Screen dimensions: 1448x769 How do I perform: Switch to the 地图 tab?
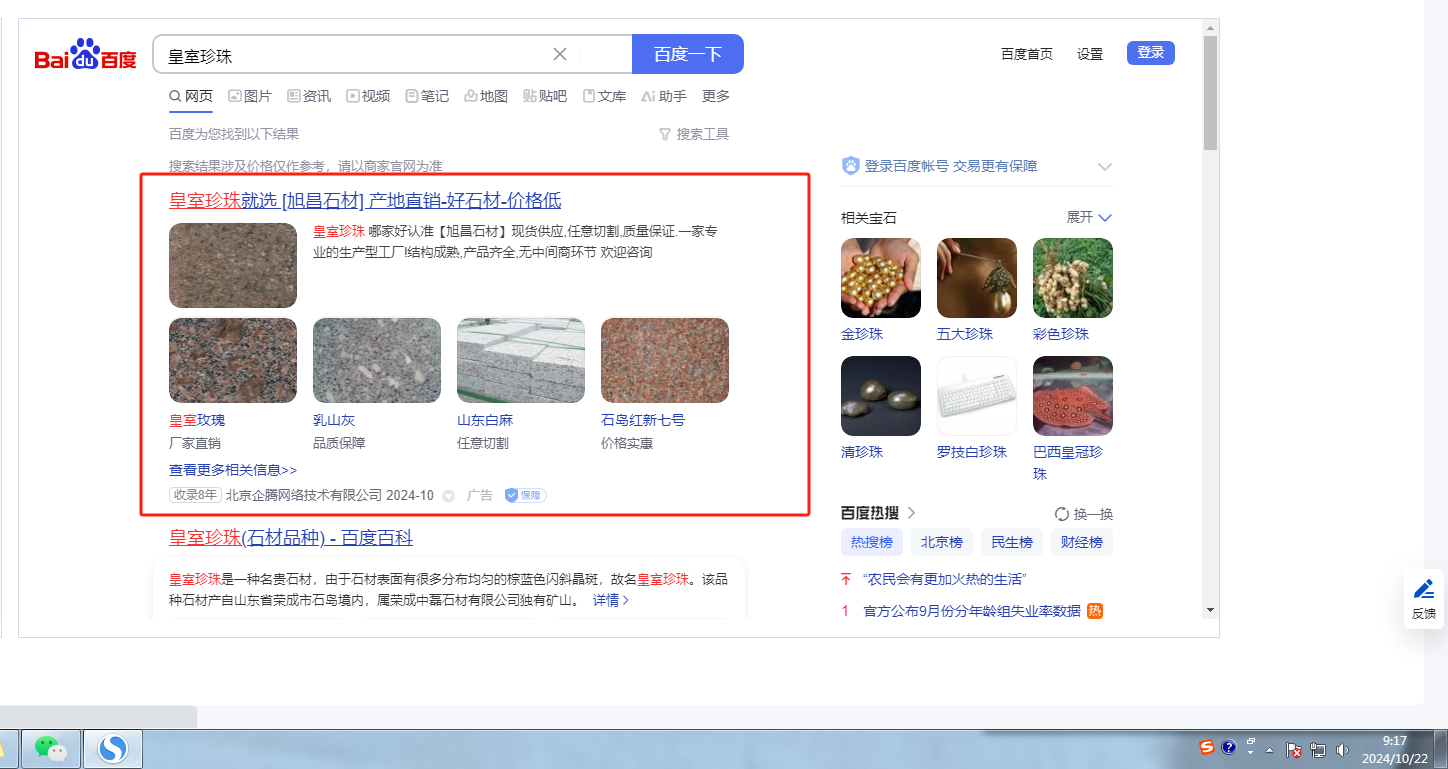click(486, 96)
